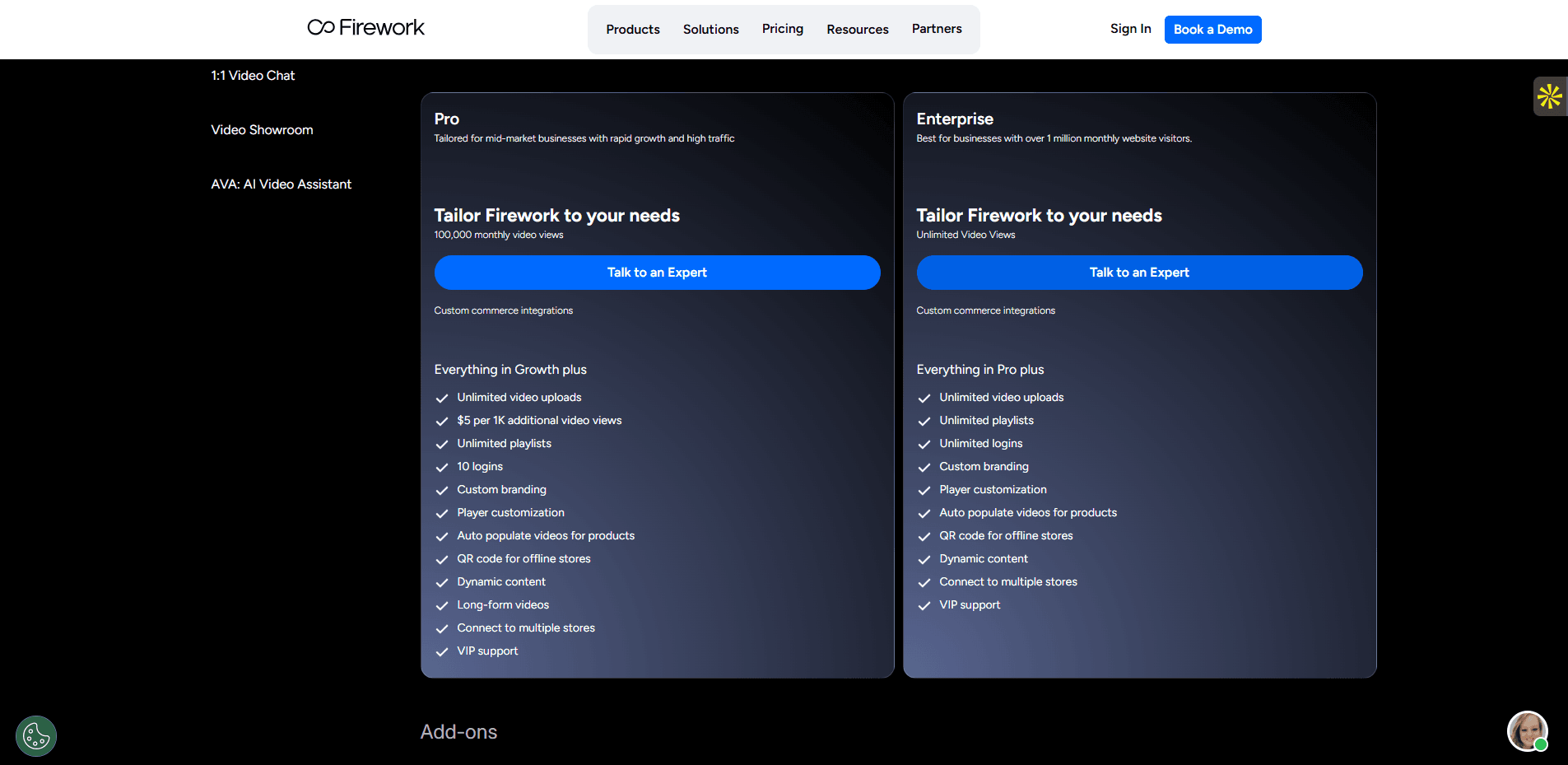The height and width of the screenshot is (765, 1568).
Task: Select AVA: AI Video Assistant sidebar item
Action: pos(281,184)
